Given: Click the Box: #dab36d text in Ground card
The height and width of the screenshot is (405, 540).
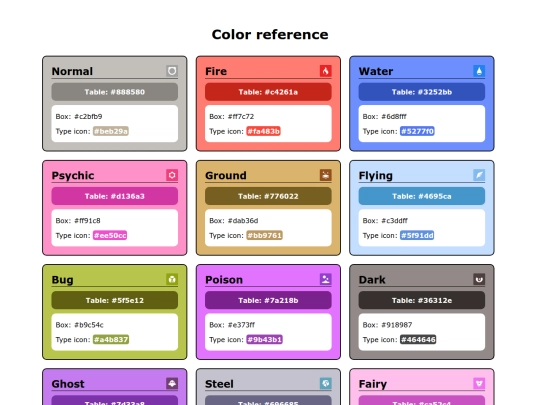Looking at the screenshot, I should point(233,221).
